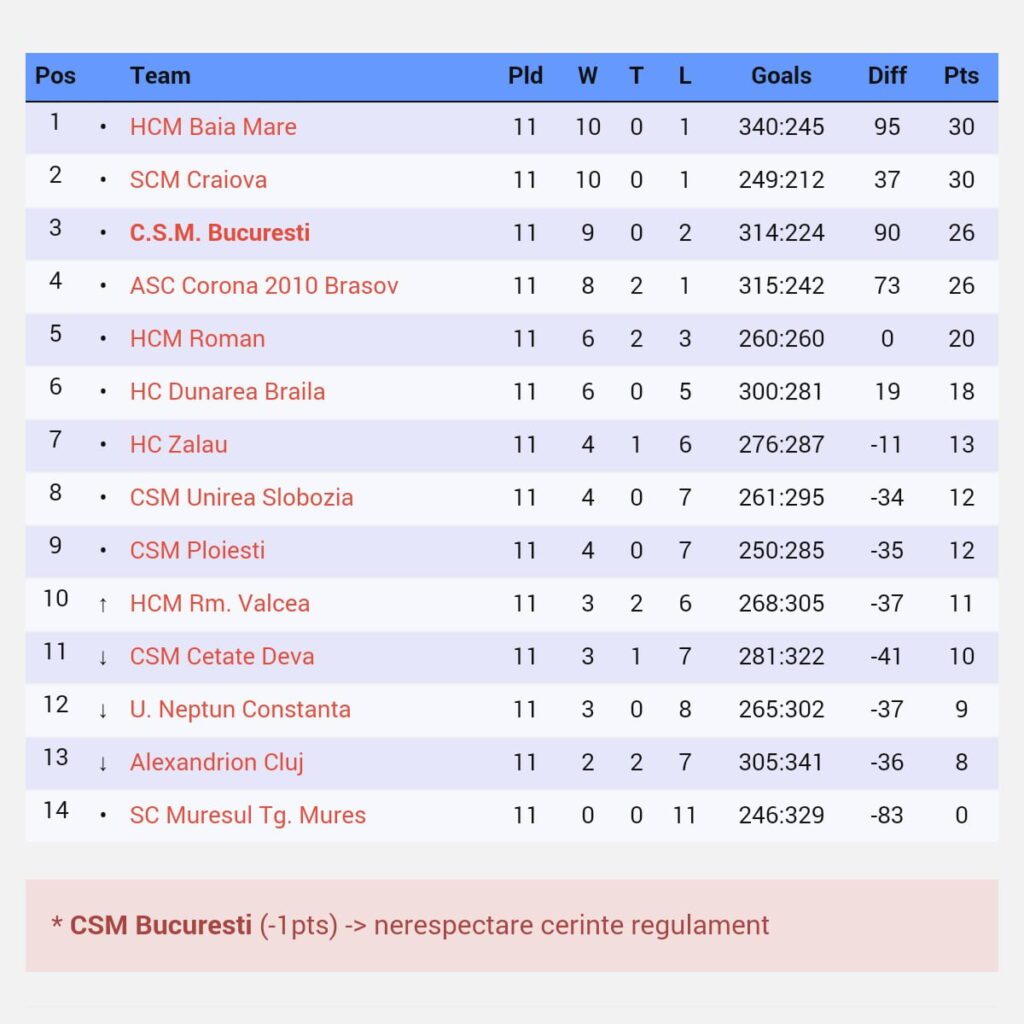Click the down arrow beside Alexandrion Cluj
Screen dimensions: 1024x1024
click(103, 763)
